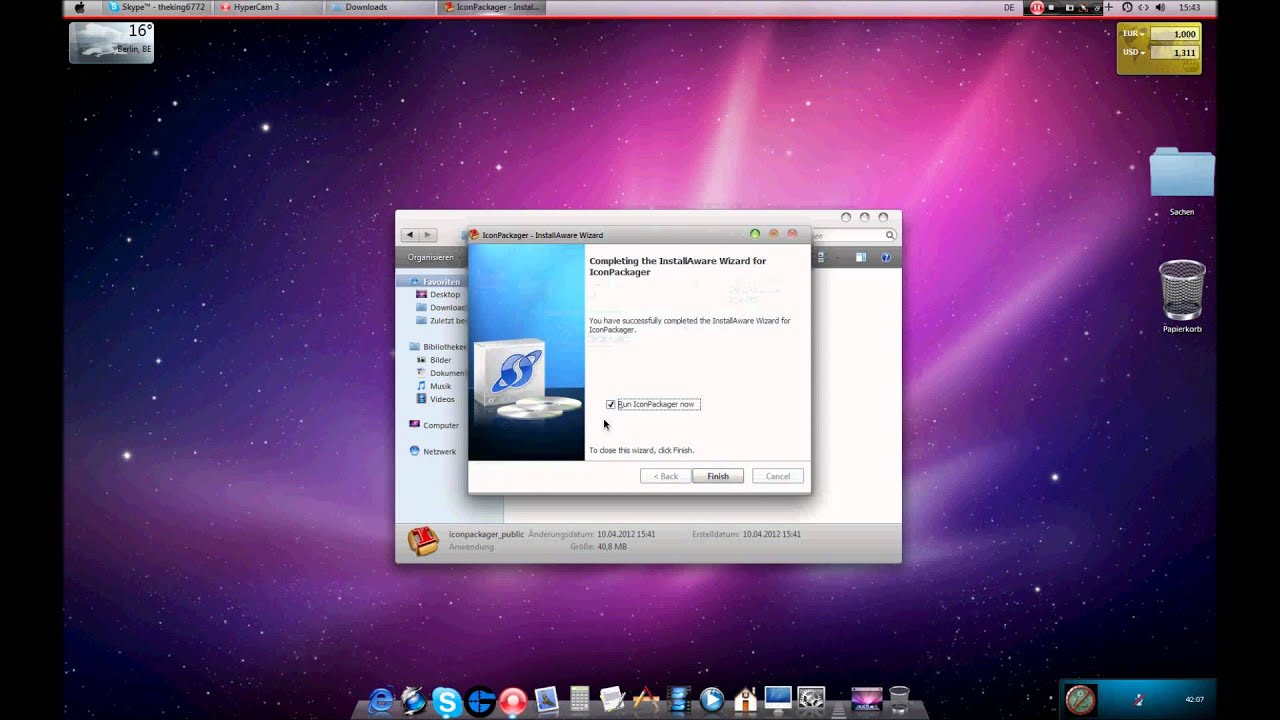
Task: Open red HyperCam dock icon
Action: click(x=513, y=702)
